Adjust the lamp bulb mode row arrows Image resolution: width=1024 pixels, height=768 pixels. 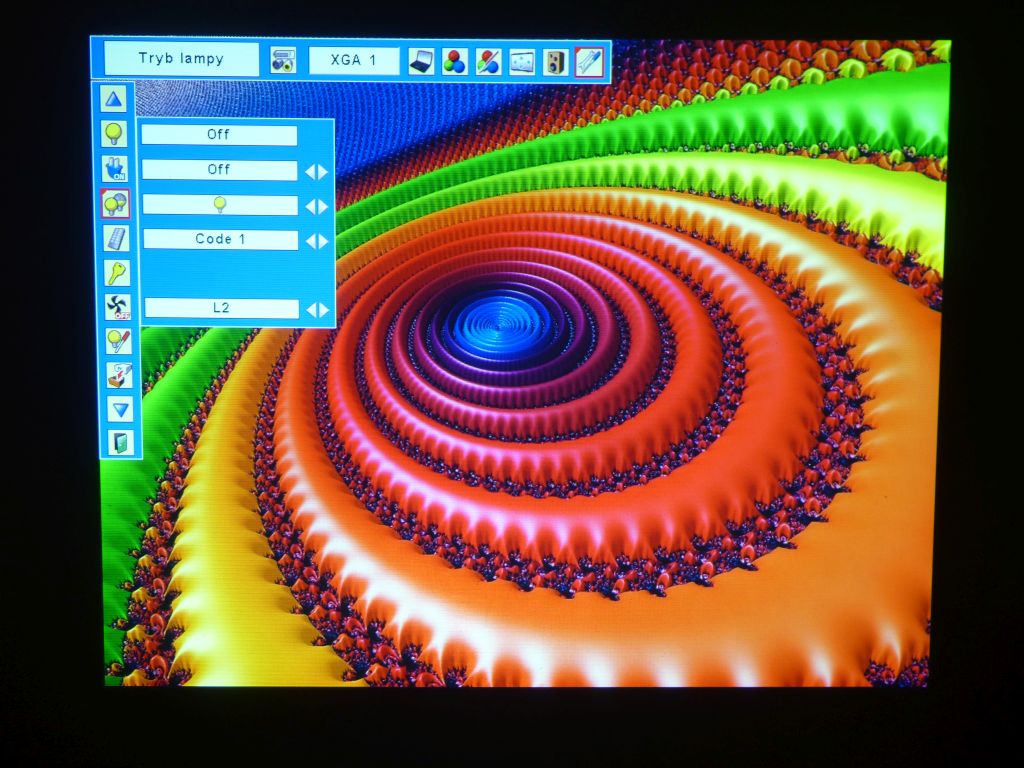(316, 206)
